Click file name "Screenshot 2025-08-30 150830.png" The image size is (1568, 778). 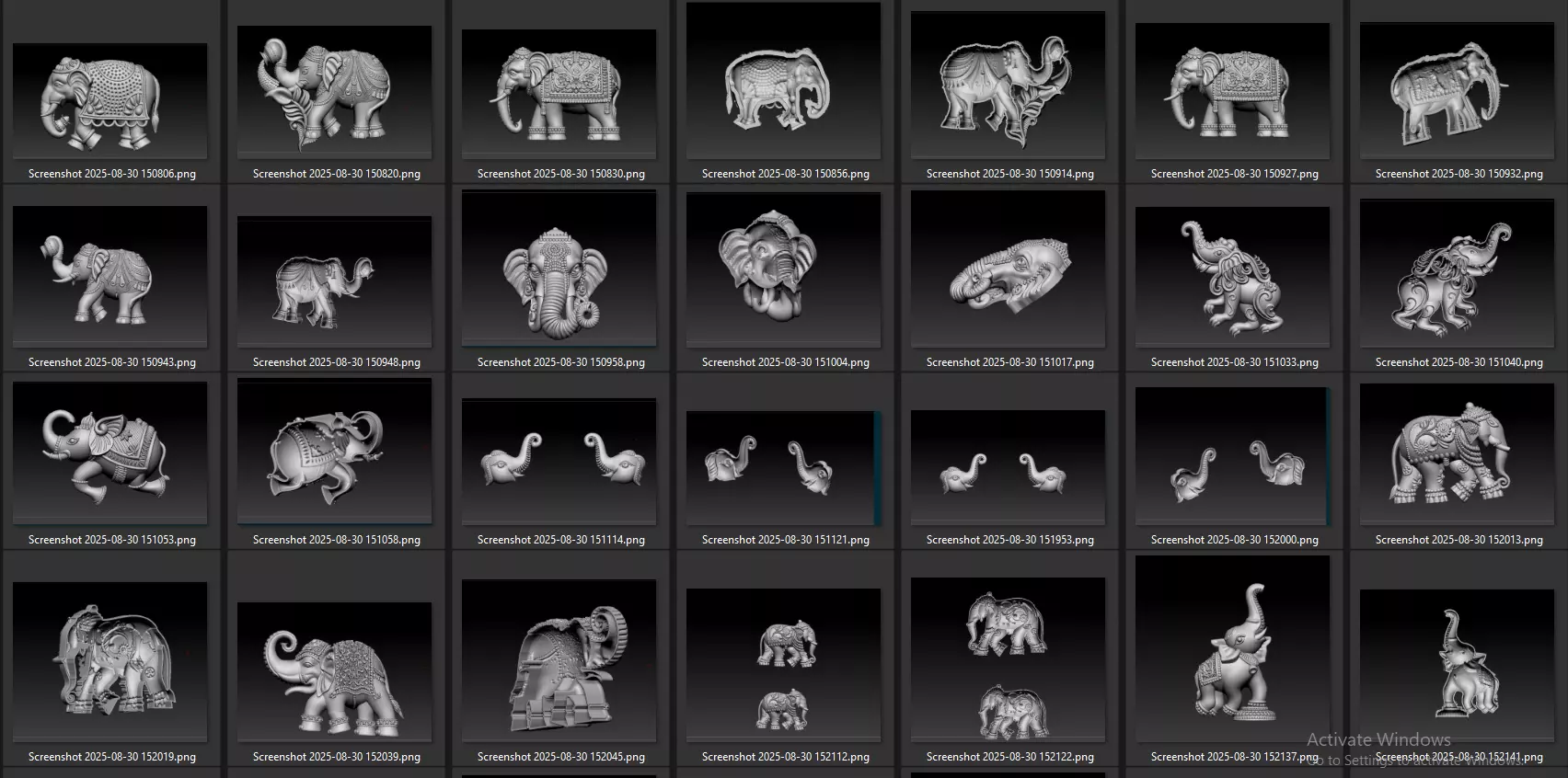point(561,174)
